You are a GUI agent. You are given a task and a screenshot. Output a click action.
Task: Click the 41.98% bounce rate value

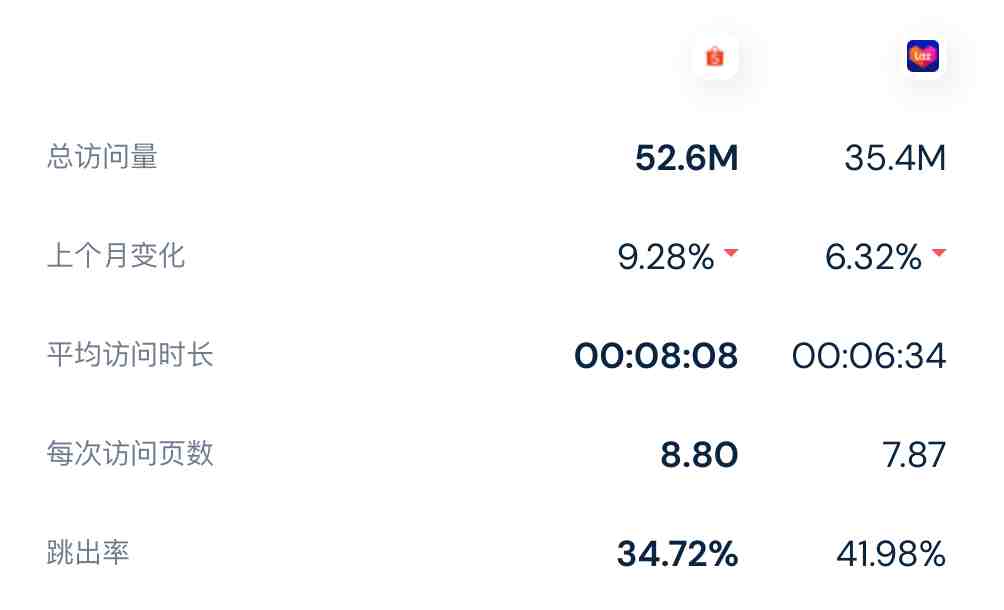tap(891, 554)
